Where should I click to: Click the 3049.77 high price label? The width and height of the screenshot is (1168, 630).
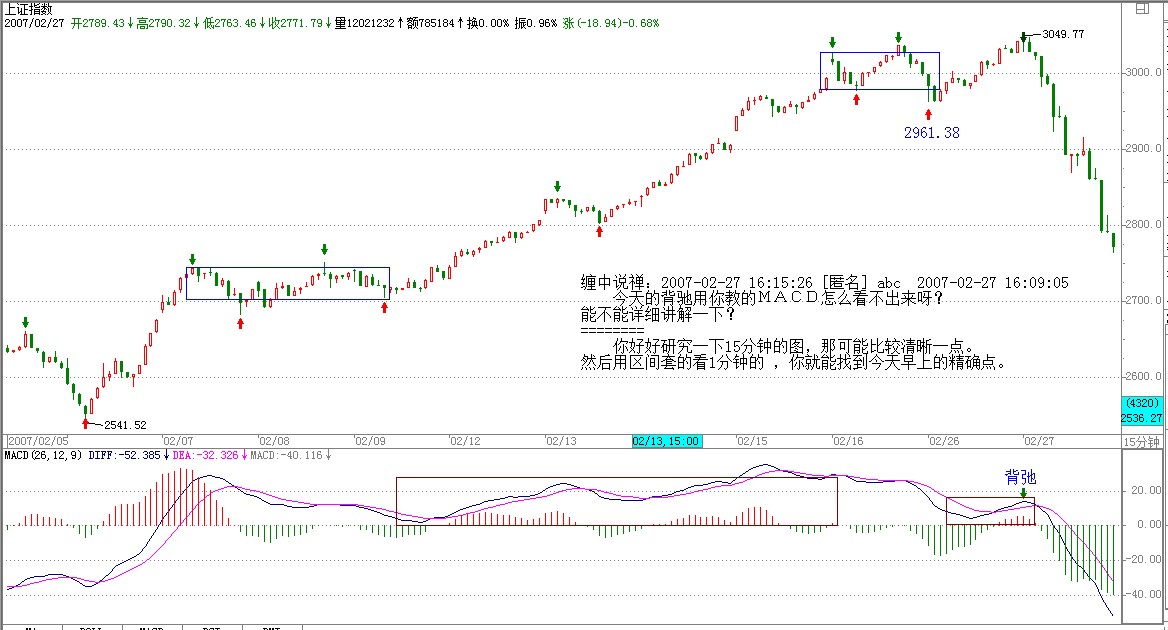[1063, 34]
